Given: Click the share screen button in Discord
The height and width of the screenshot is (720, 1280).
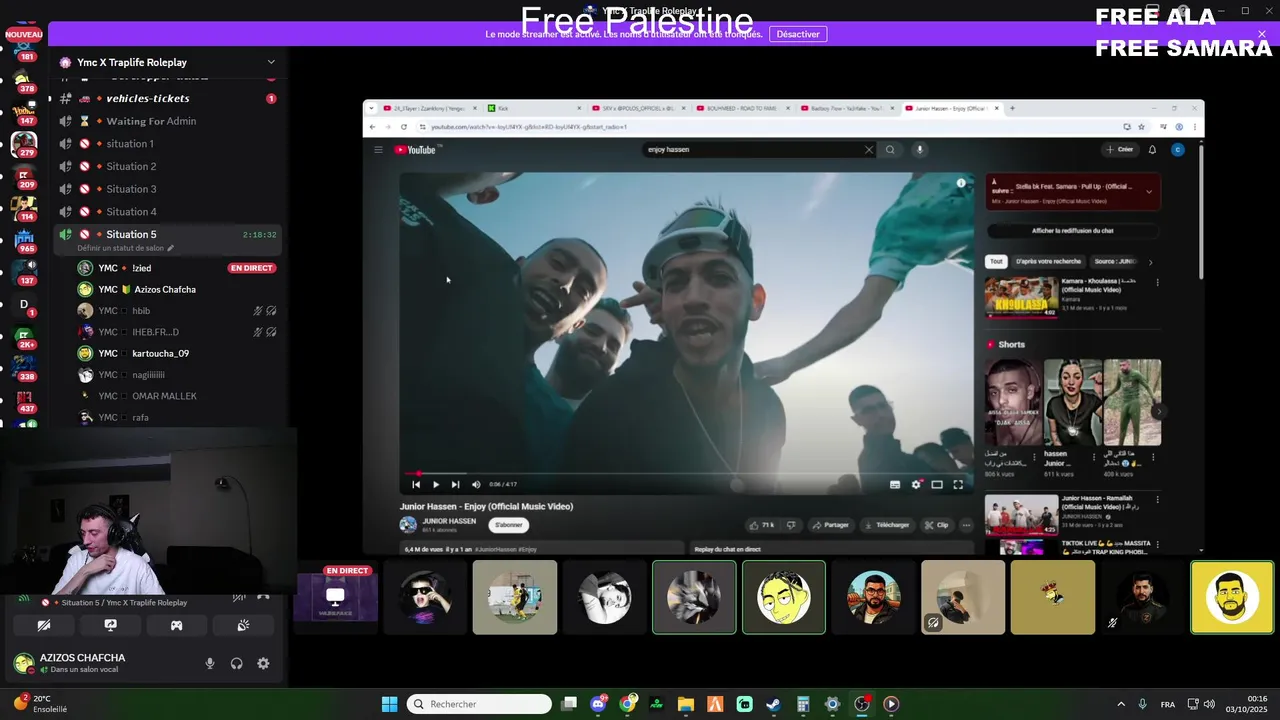Looking at the screenshot, I should (x=110, y=625).
